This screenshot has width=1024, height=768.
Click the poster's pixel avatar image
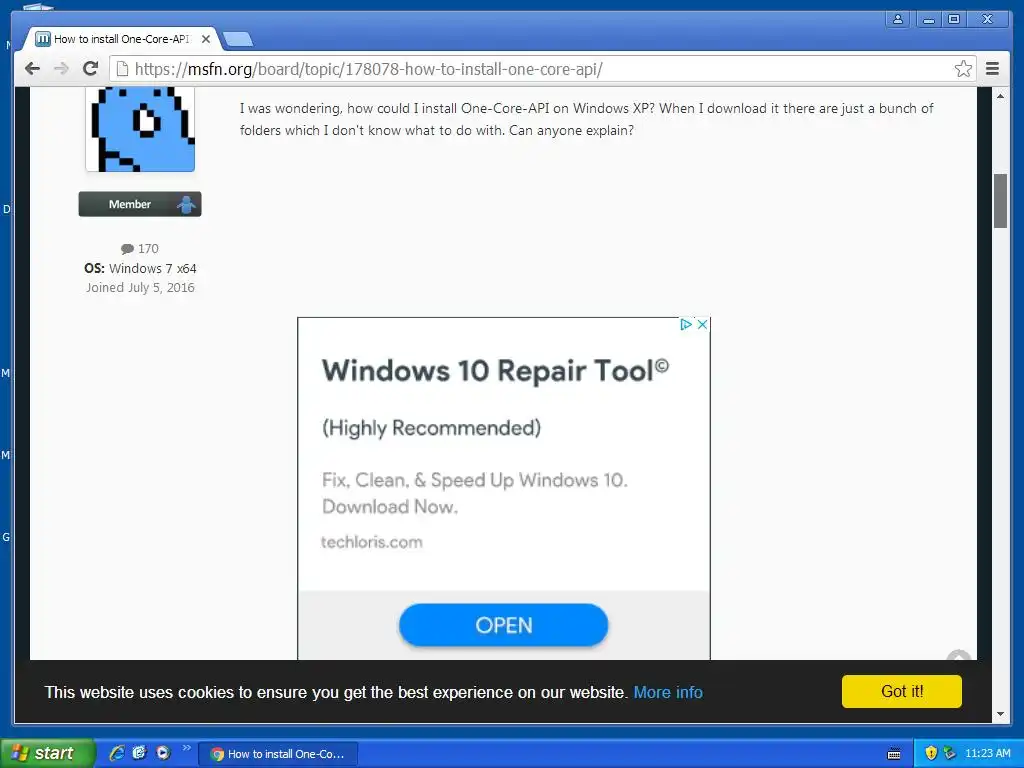[140, 129]
